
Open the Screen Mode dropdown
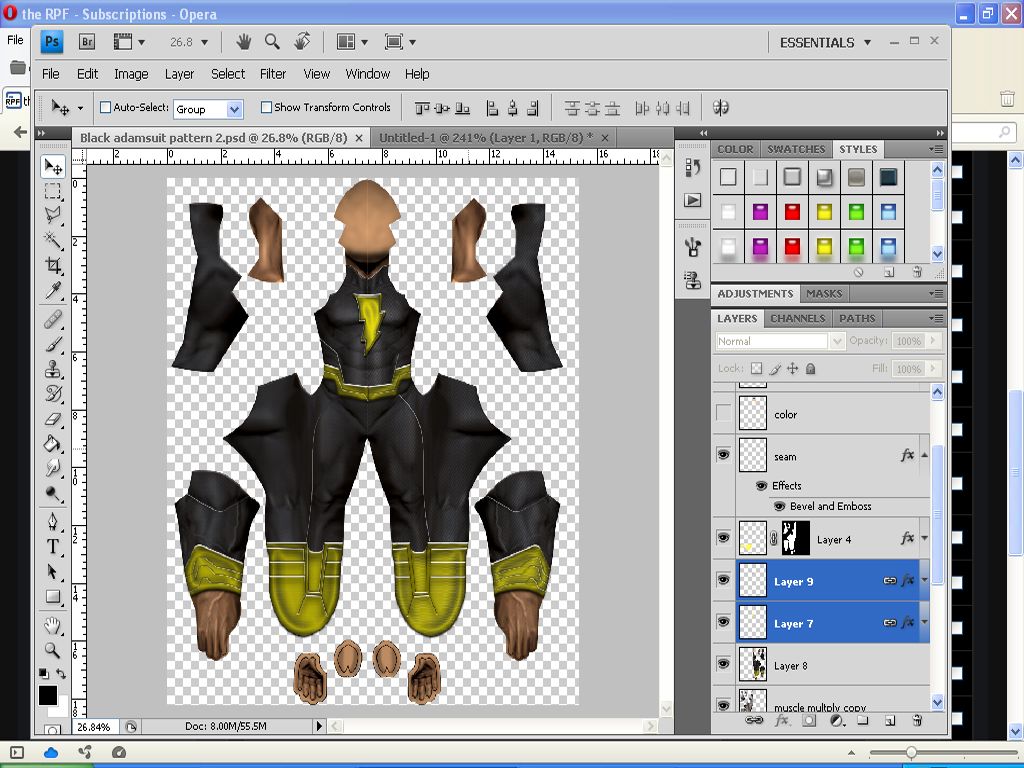[x=400, y=42]
